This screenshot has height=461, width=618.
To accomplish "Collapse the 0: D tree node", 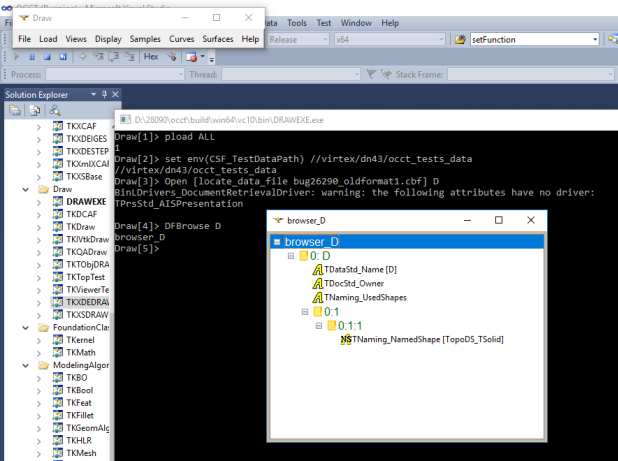I will pyautogui.click(x=290, y=255).
